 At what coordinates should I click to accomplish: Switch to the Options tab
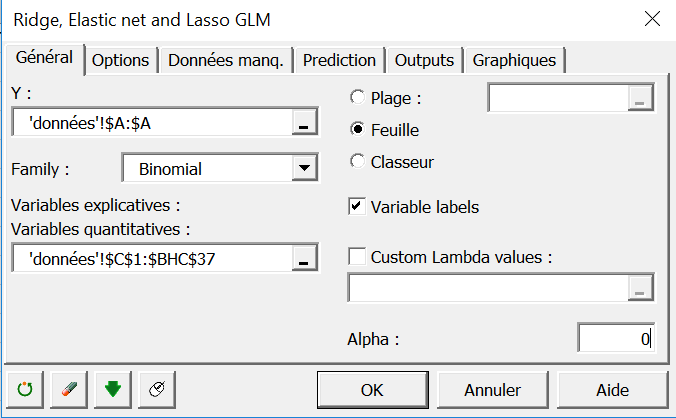coord(120,60)
